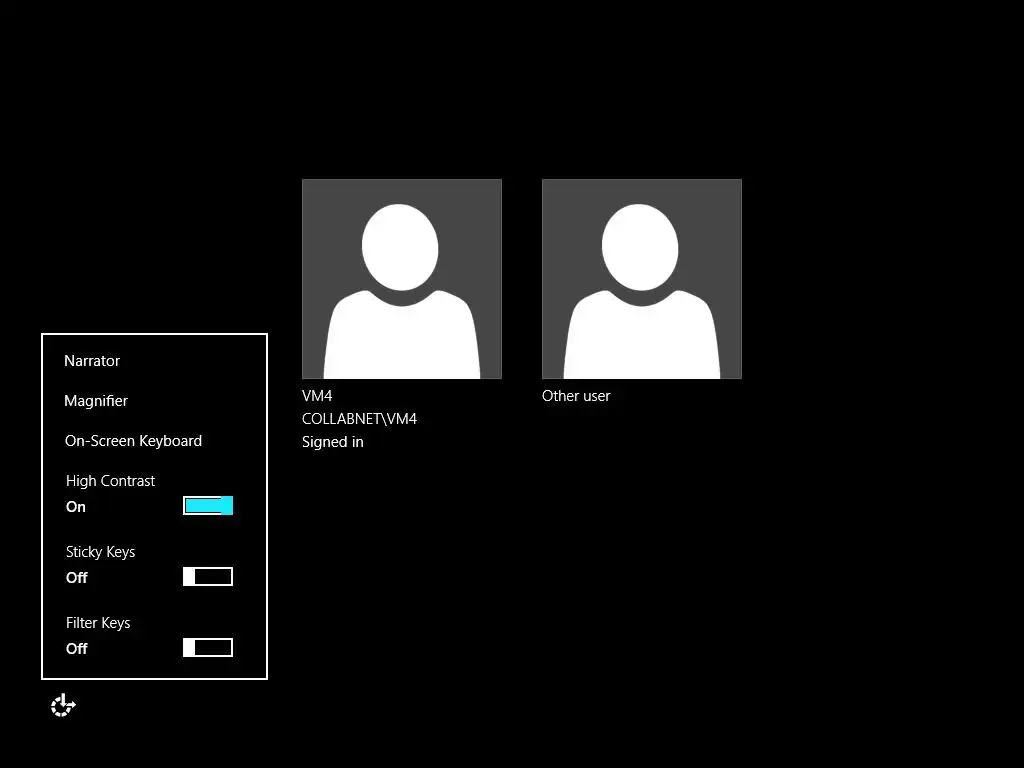The width and height of the screenshot is (1024, 768).
Task: Start the On-Screen Keyboard
Action: coord(133,441)
